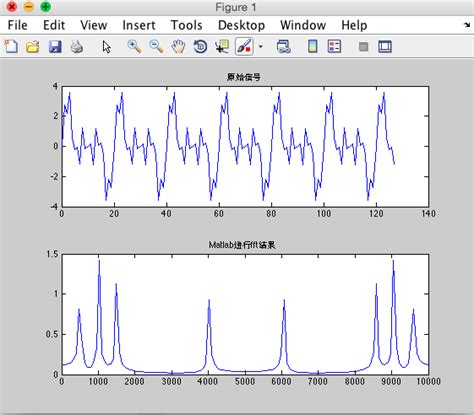Viewport: 474px width, 415px height.
Task: Click the Link Plot icon
Action: 284,46
